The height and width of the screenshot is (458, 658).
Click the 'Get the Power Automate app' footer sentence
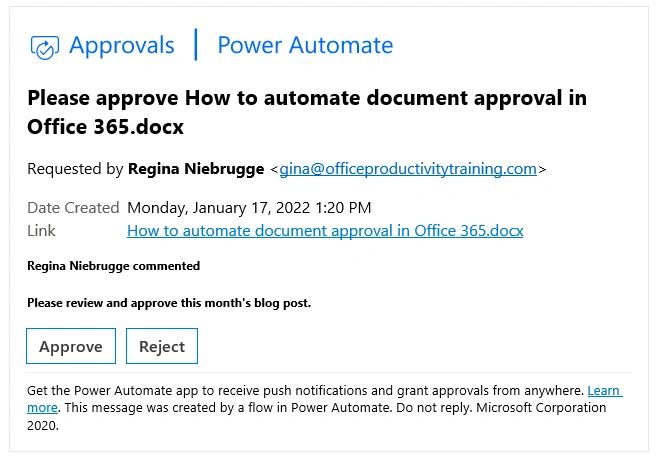click(x=306, y=391)
